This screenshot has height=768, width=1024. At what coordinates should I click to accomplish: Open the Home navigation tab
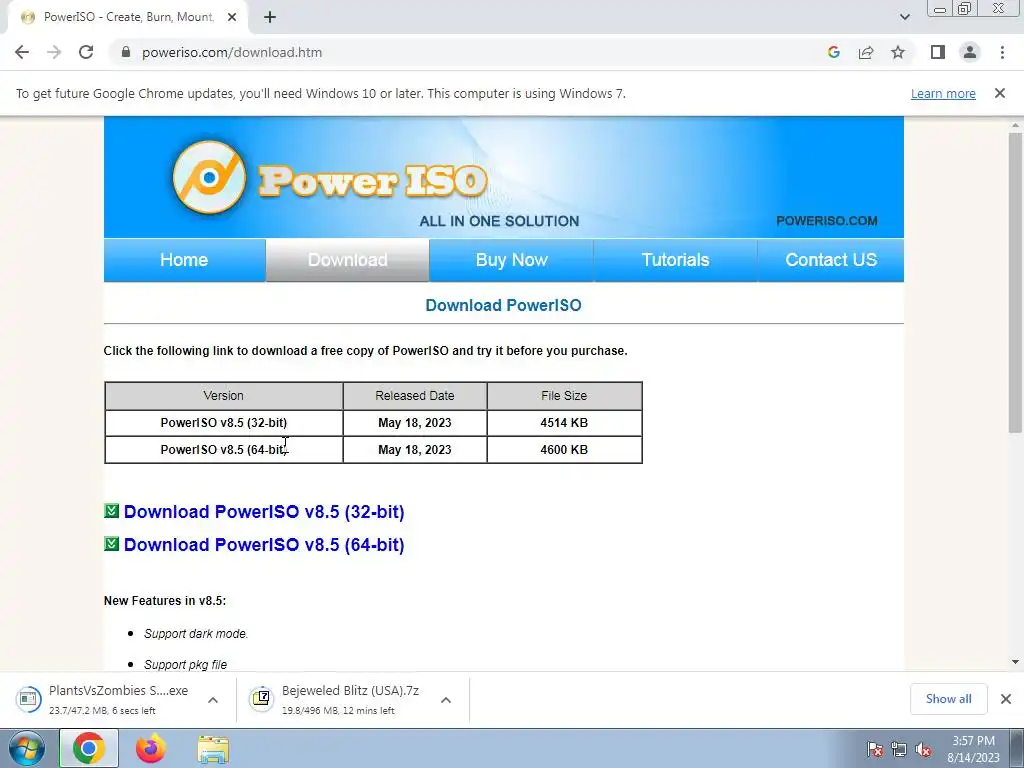pyautogui.click(x=184, y=260)
